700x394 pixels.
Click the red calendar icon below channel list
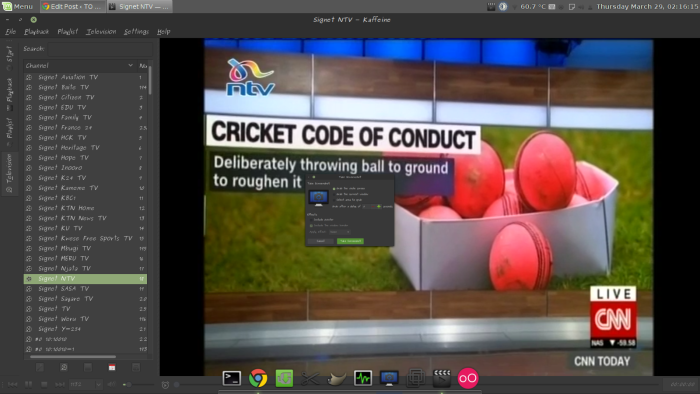click(x=112, y=367)
